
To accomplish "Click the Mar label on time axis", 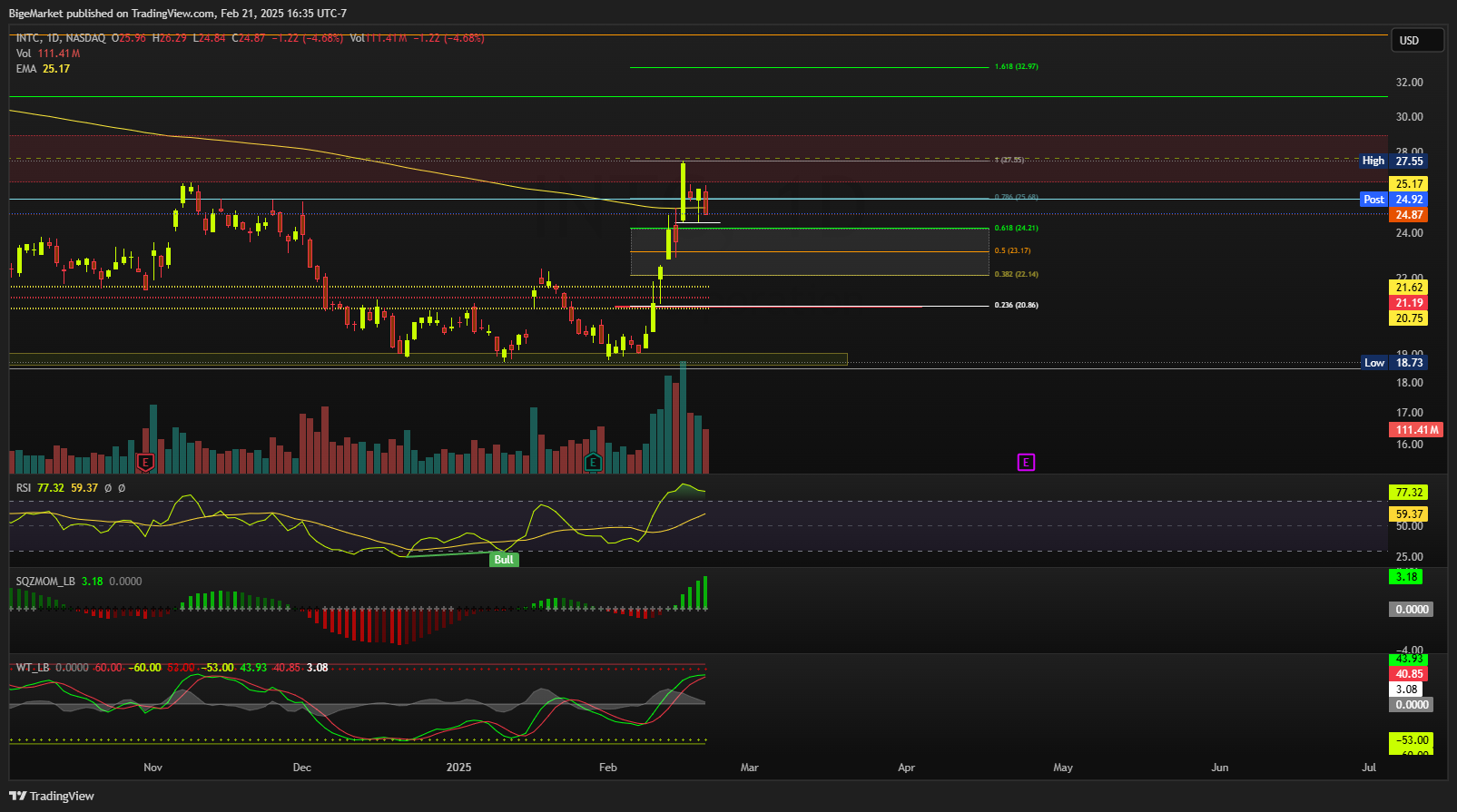I will (750, 768).
